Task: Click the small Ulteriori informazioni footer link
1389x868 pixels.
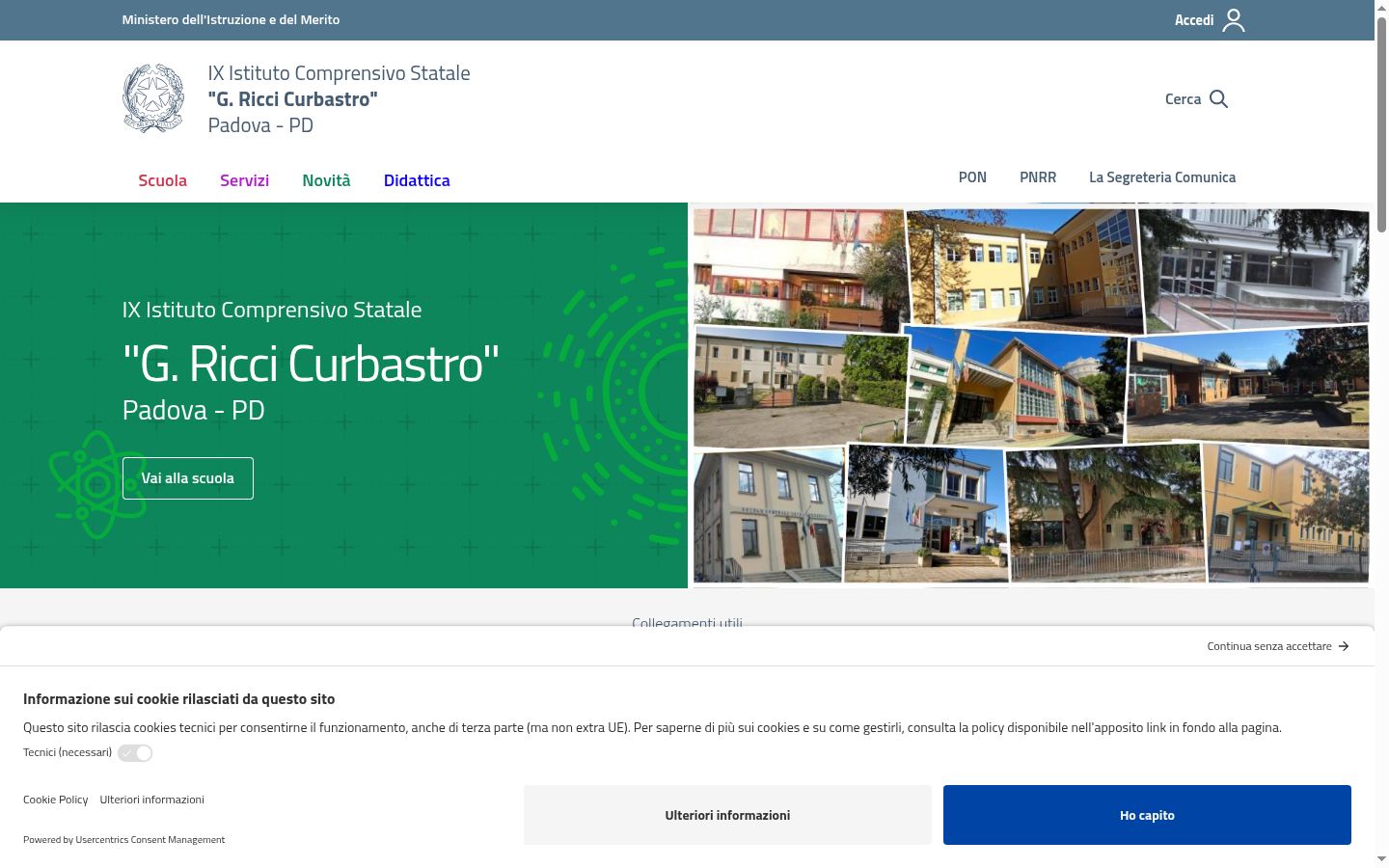Action: (151, 800)
